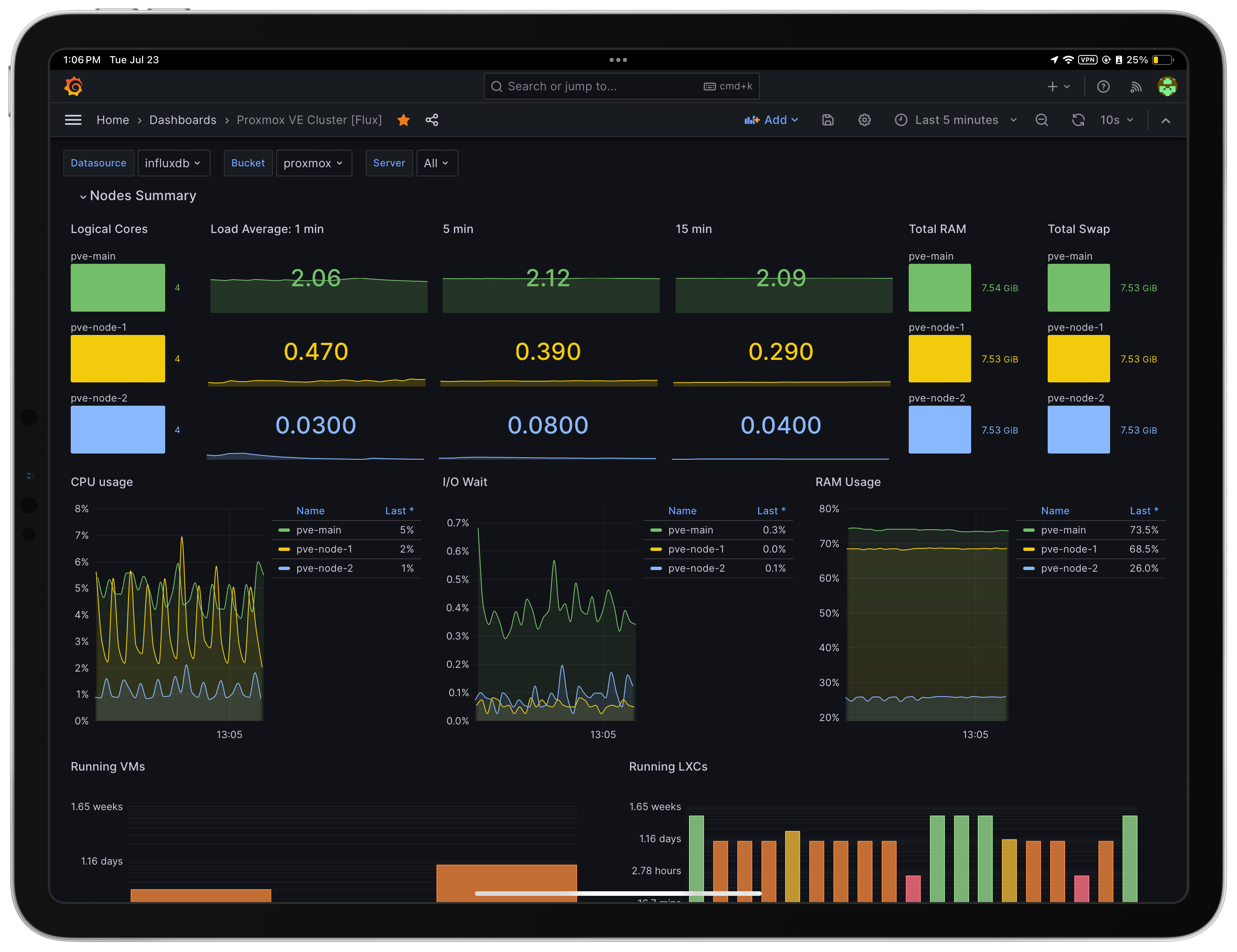This screenshot has height=952, width=1237.
Task: Tap the Wi-Fi status icon
Action: click(x=1068, y=59)
